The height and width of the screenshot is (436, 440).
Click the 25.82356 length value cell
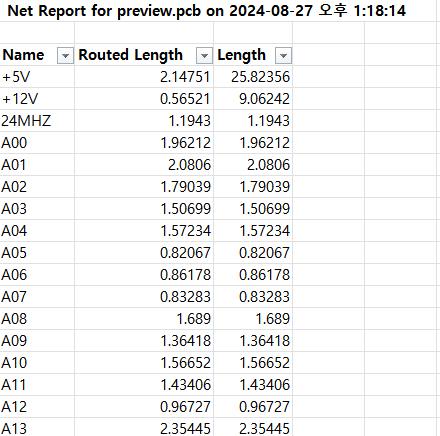coord(253,77)
